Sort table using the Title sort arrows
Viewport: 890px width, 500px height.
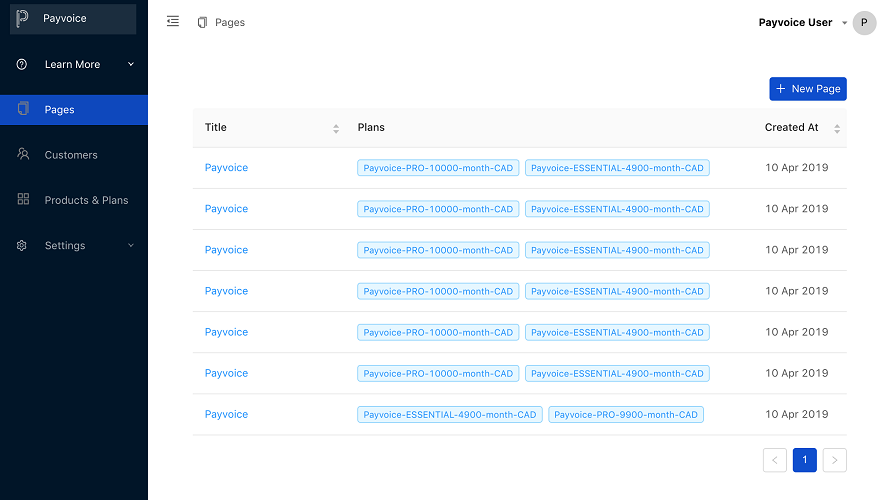coord(336,129)
